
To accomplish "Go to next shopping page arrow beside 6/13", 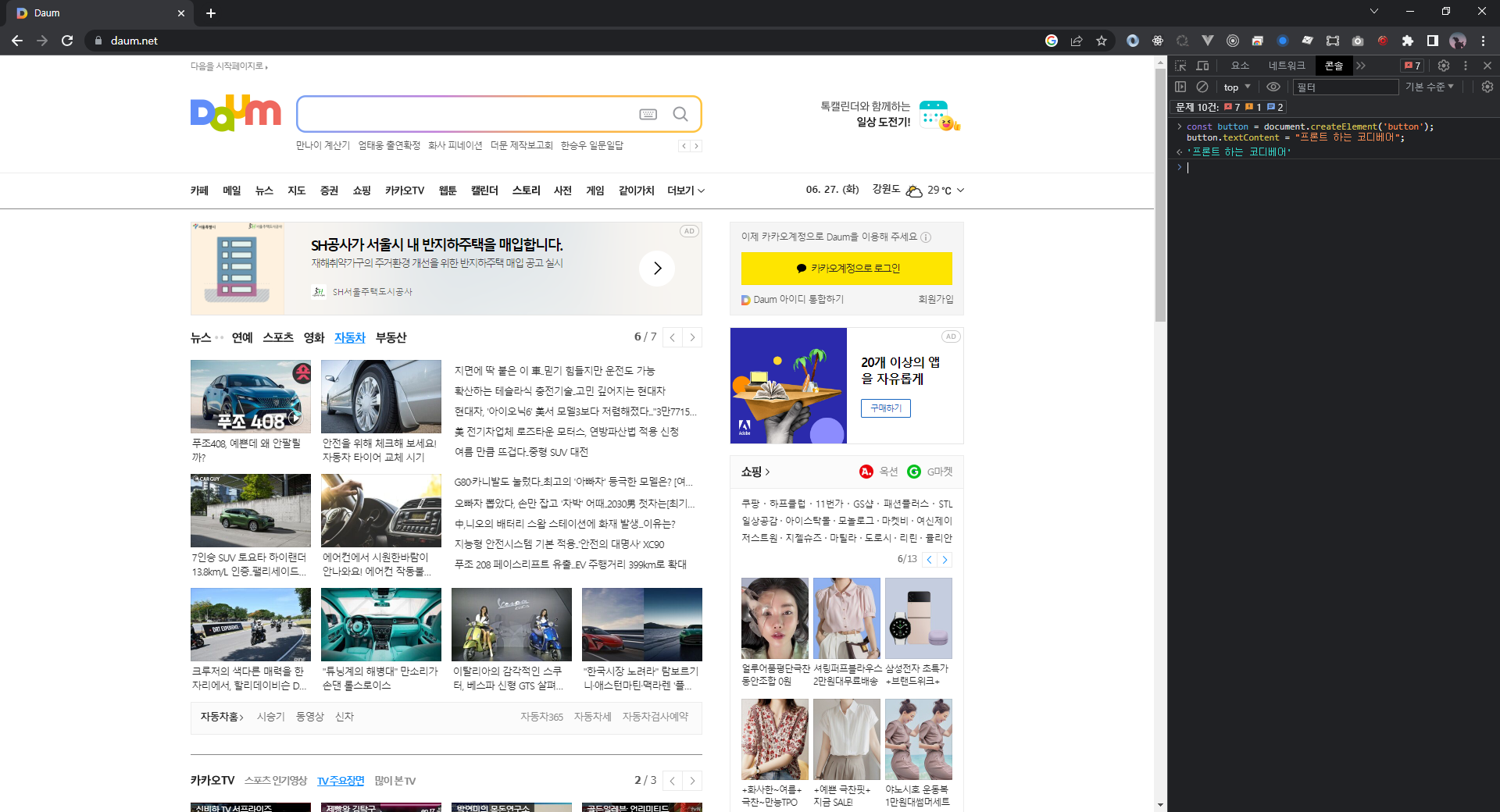I will click(945, 560).
